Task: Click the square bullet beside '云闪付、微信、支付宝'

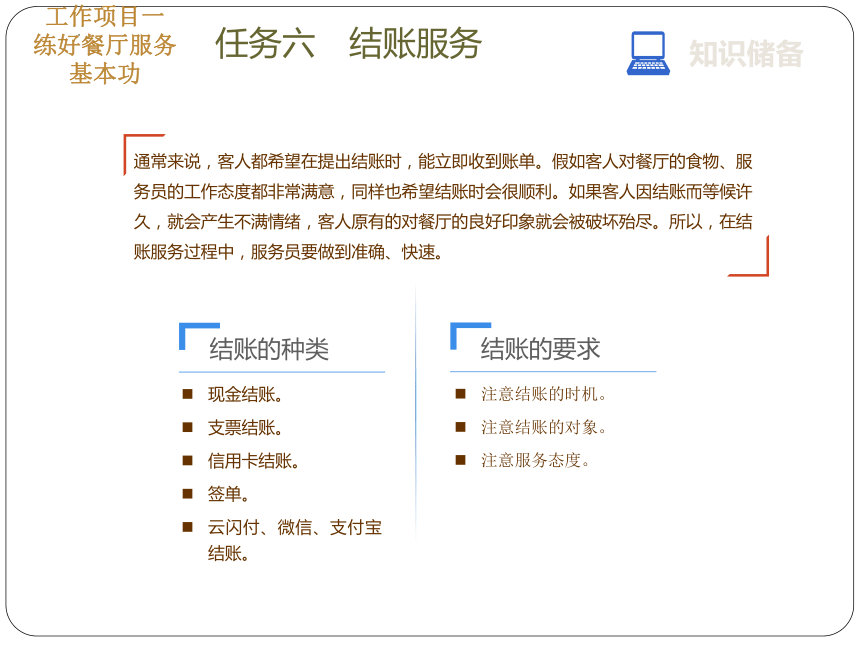Action: pos(188,527)
